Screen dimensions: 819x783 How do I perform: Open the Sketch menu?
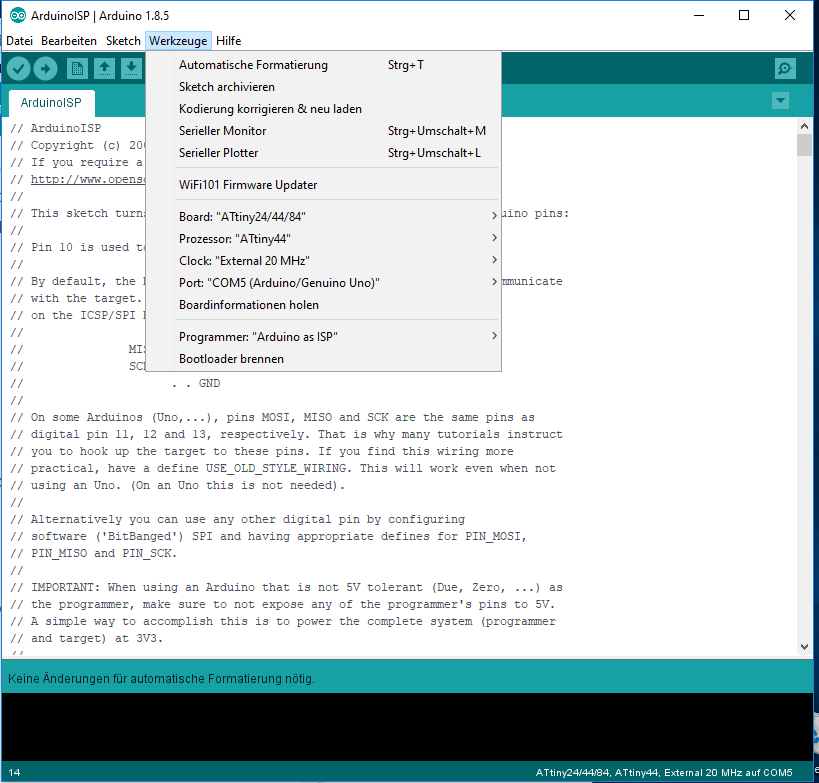[x=123, y=41]
